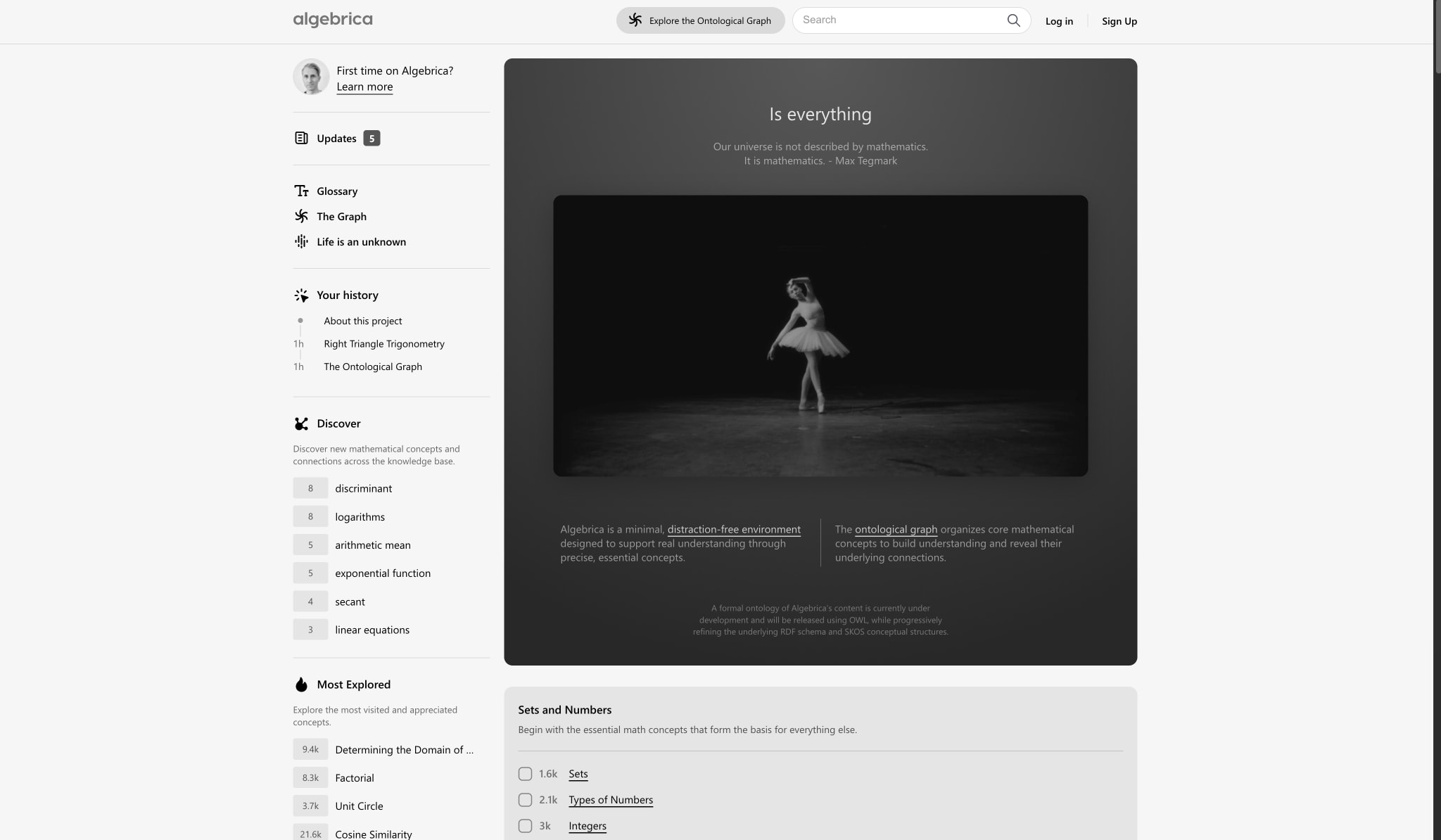Click The Graph pinwheel icon in sidebar
Viewport: 1441px width, 840px height.
click(301, 216)
